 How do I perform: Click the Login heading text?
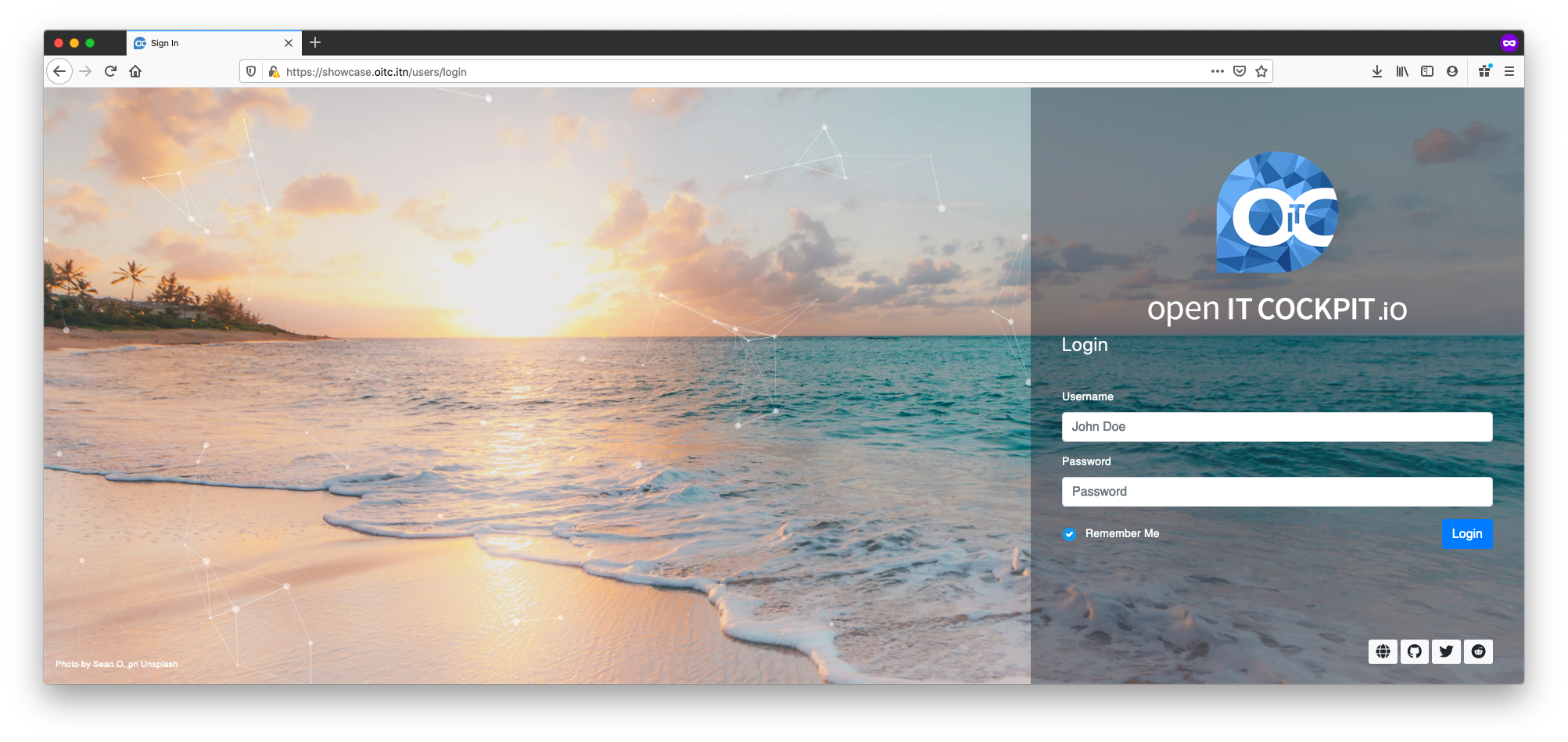[1084, 345]
